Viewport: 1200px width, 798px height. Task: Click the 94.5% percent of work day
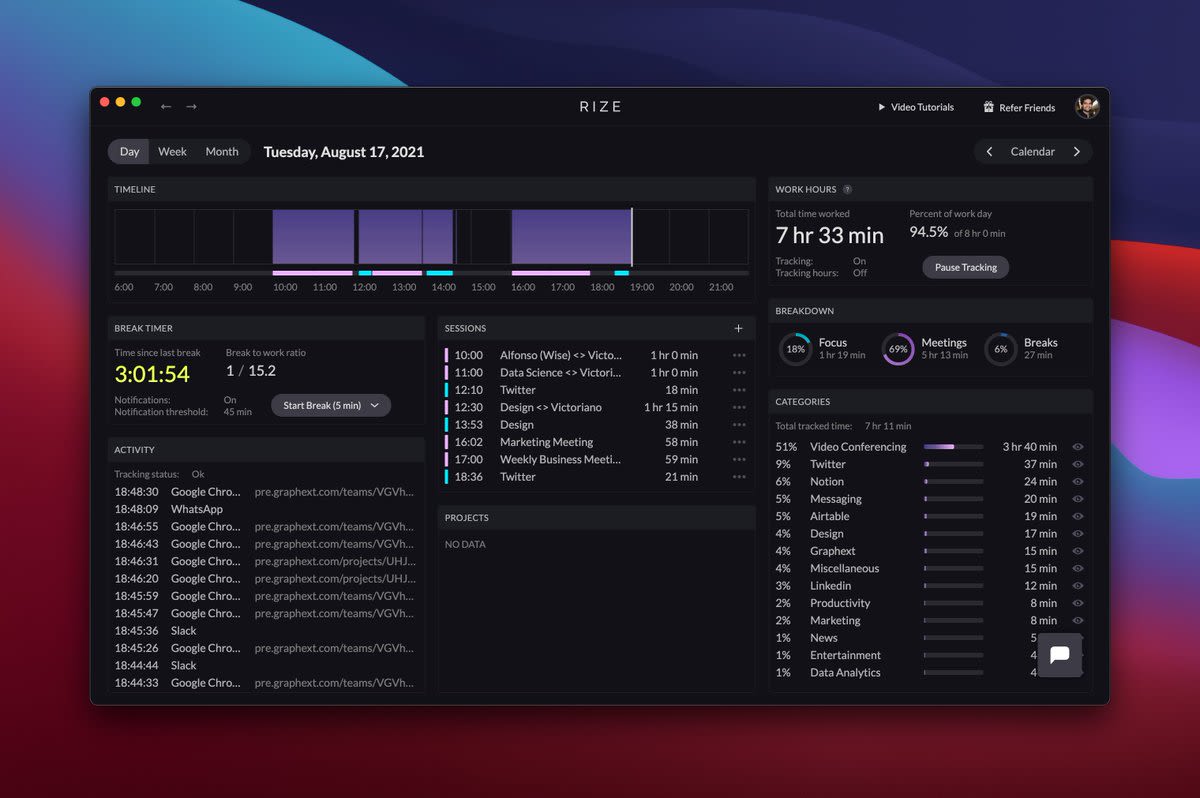click(x=929, y=232)
